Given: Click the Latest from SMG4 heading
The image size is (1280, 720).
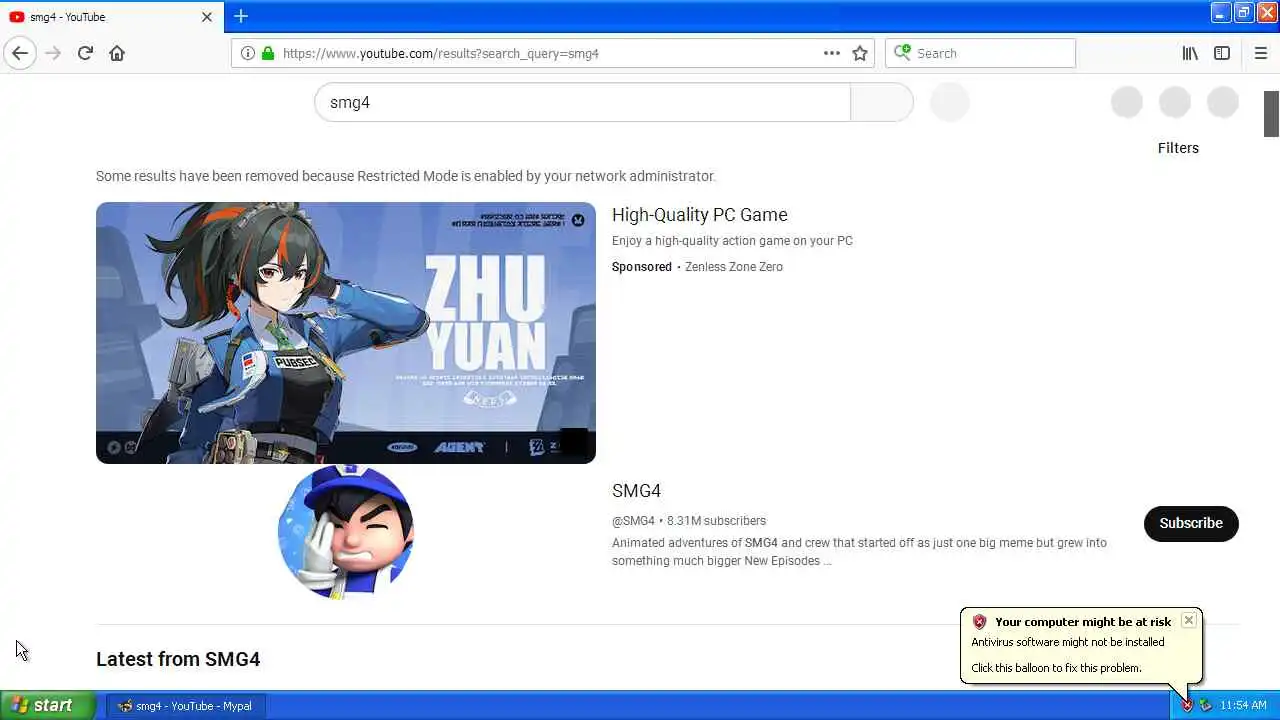Looking at the screenshot, I should pos(178,659).
